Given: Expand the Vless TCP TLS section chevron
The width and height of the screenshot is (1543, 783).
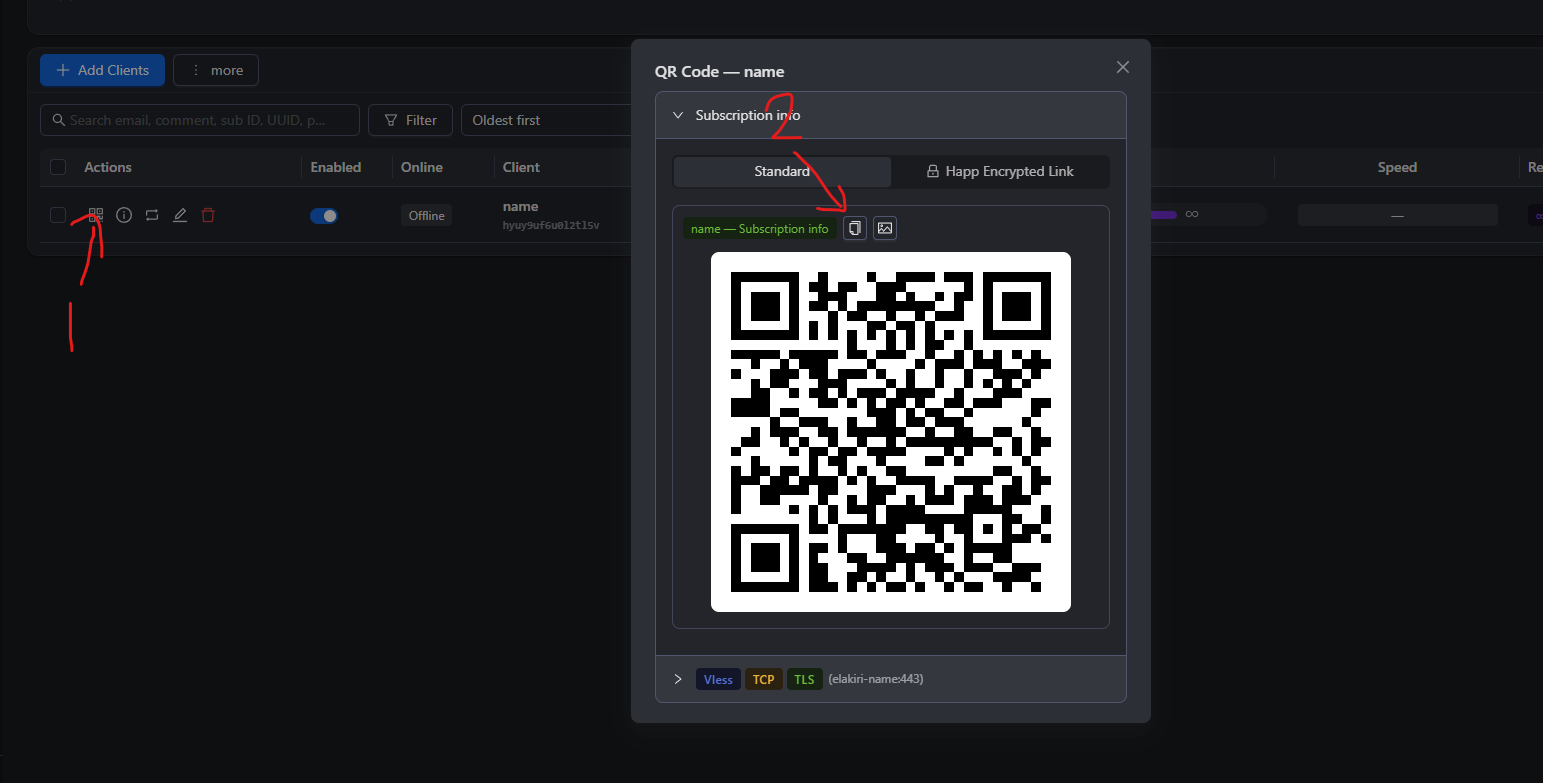Looking at the screenshot, I should [678, 679].
